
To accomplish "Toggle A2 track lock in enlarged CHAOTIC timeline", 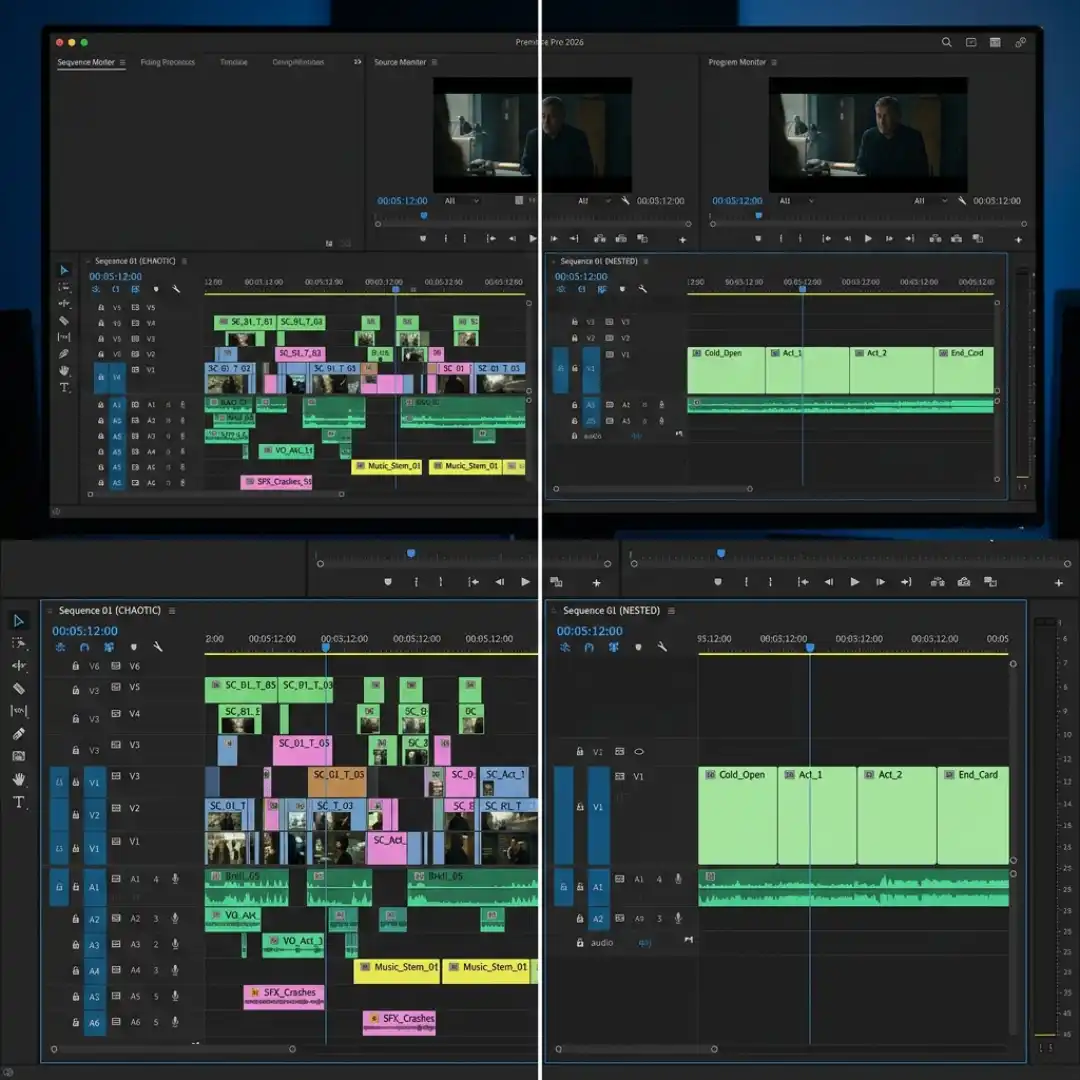I will [x=76, y=919].
